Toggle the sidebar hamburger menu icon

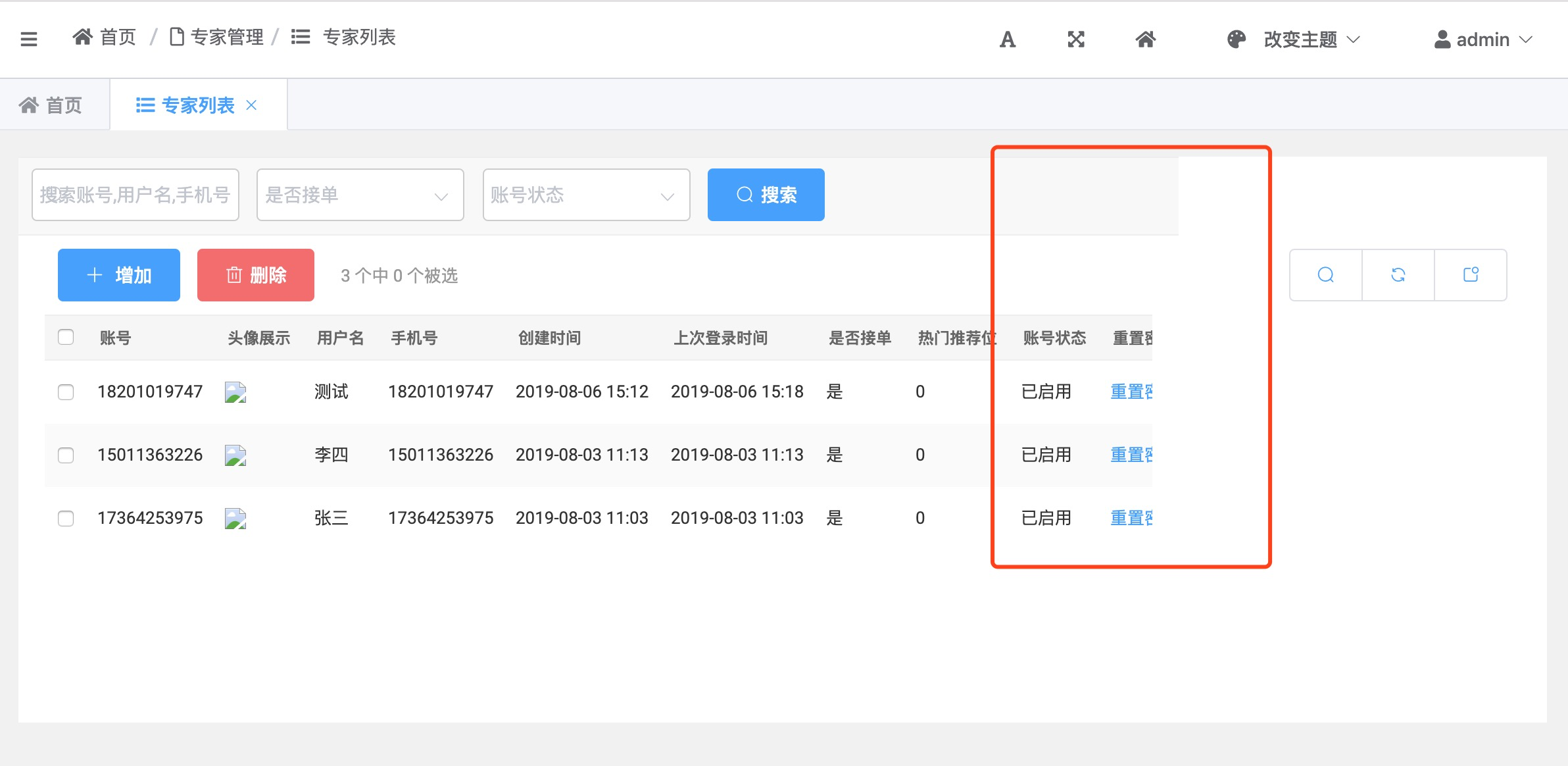pyautogui.click(x=28, y=39)
